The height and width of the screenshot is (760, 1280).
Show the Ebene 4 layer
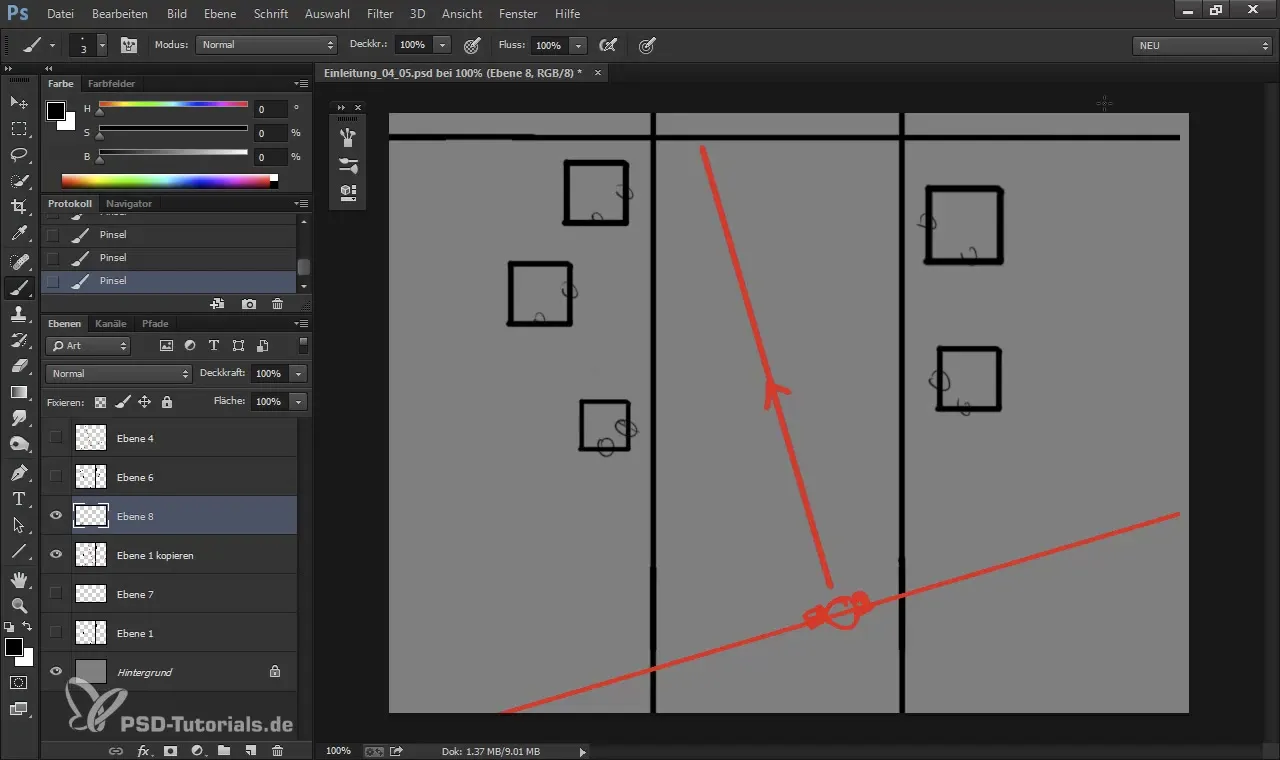[x=56, y=438]
